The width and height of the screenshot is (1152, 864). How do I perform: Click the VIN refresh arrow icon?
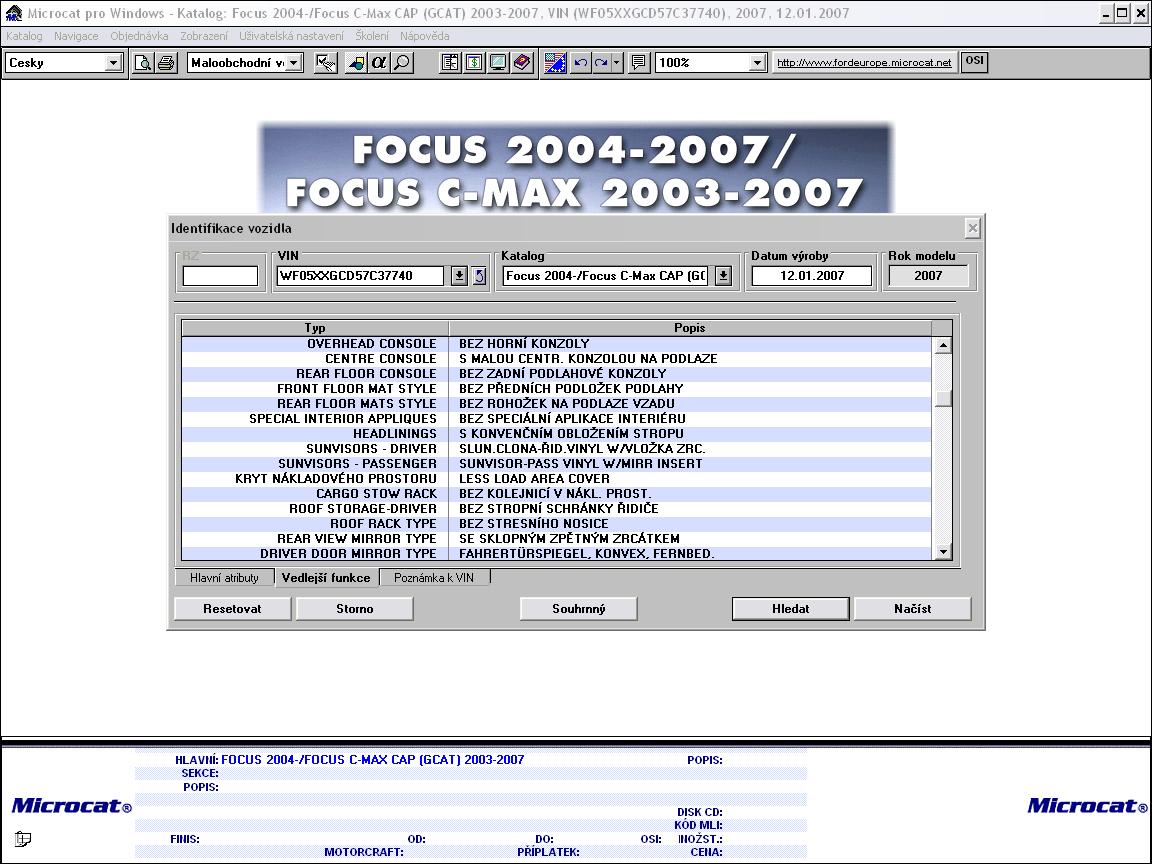(x=479, y=276)
